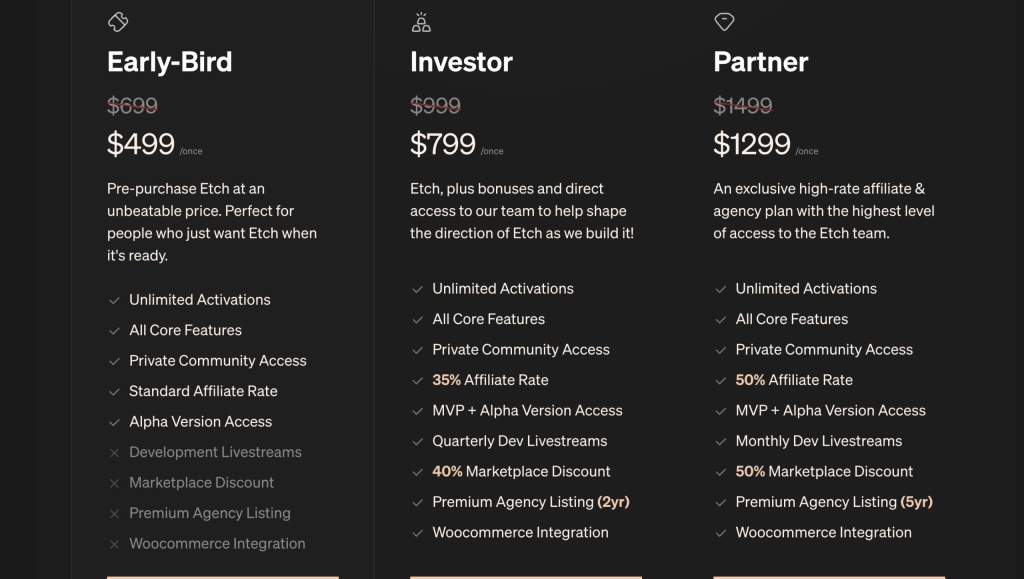Click the ticket icon above Early-Bird
Viewport: 1024px width, 579px height.
(x=118, y=22)
